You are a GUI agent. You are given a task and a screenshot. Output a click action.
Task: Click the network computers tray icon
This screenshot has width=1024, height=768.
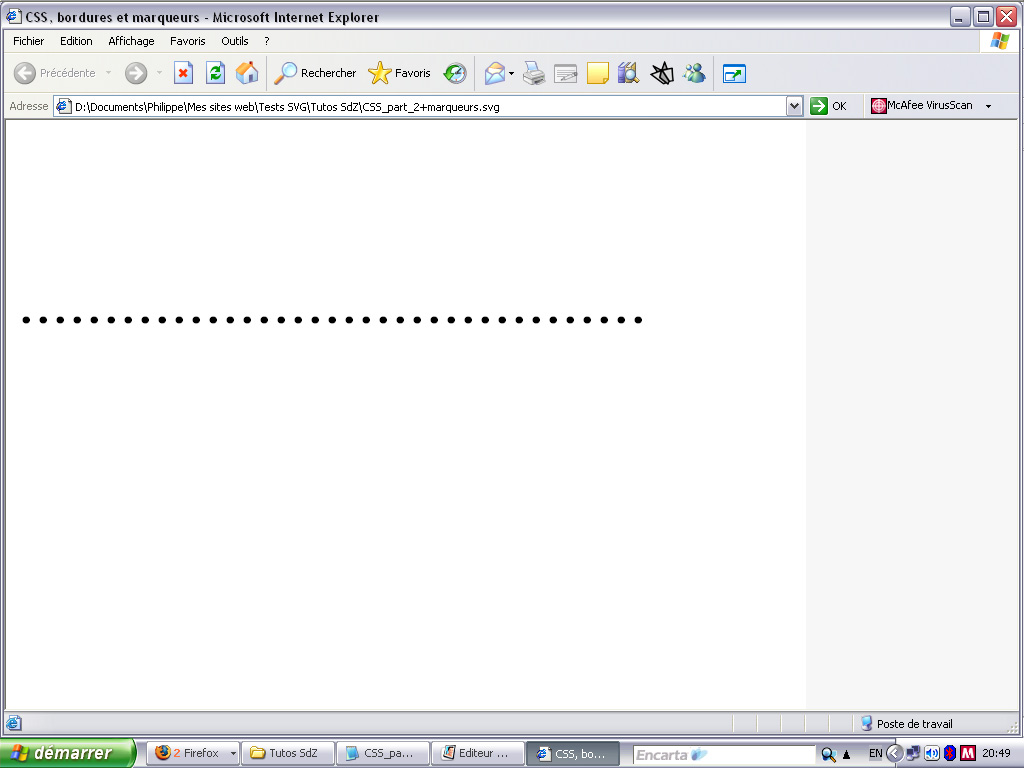pyautogui.click(x=913, y=754)
